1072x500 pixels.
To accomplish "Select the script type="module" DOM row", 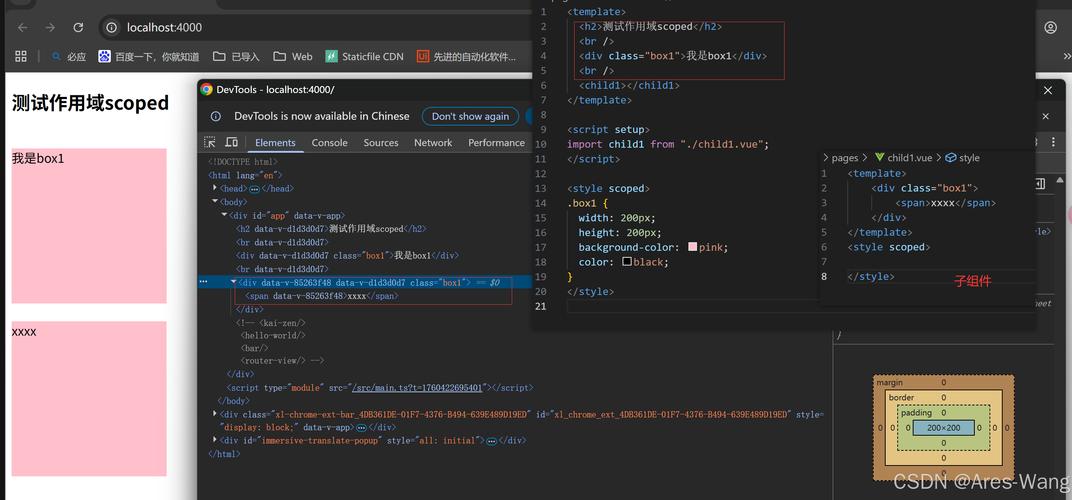I will click(x=379, y=387).
